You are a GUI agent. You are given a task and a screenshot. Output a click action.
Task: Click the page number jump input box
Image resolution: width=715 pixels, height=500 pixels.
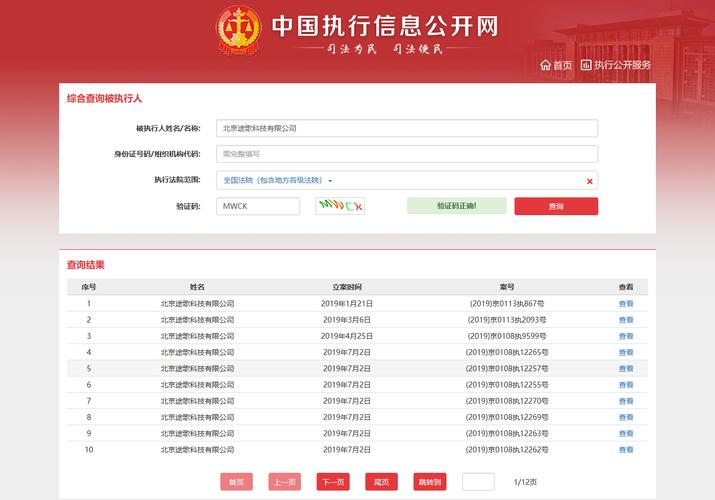[x=478, y=482]
